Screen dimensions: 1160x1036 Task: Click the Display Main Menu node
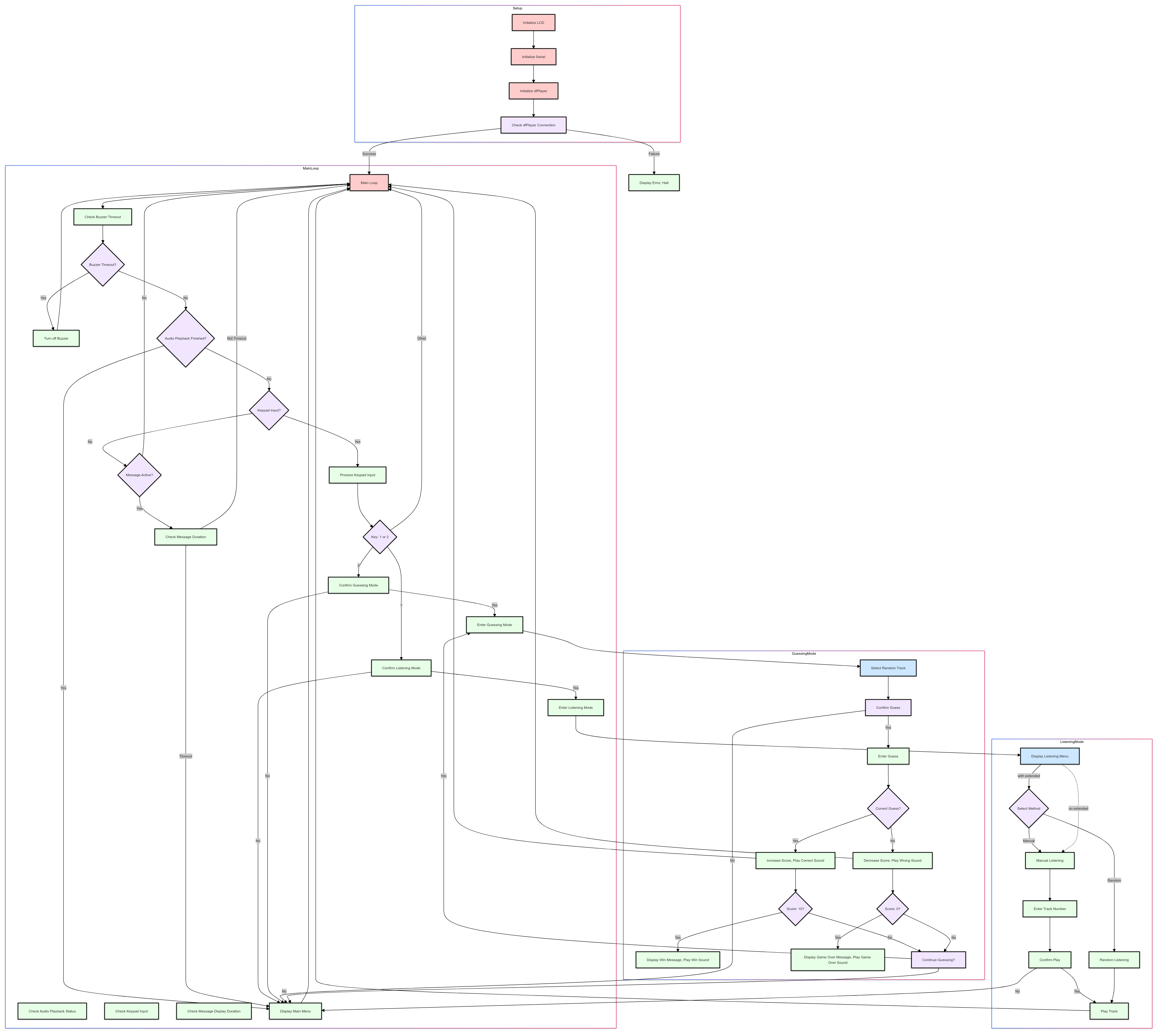pyautogui.click(x=295, y=1012)
